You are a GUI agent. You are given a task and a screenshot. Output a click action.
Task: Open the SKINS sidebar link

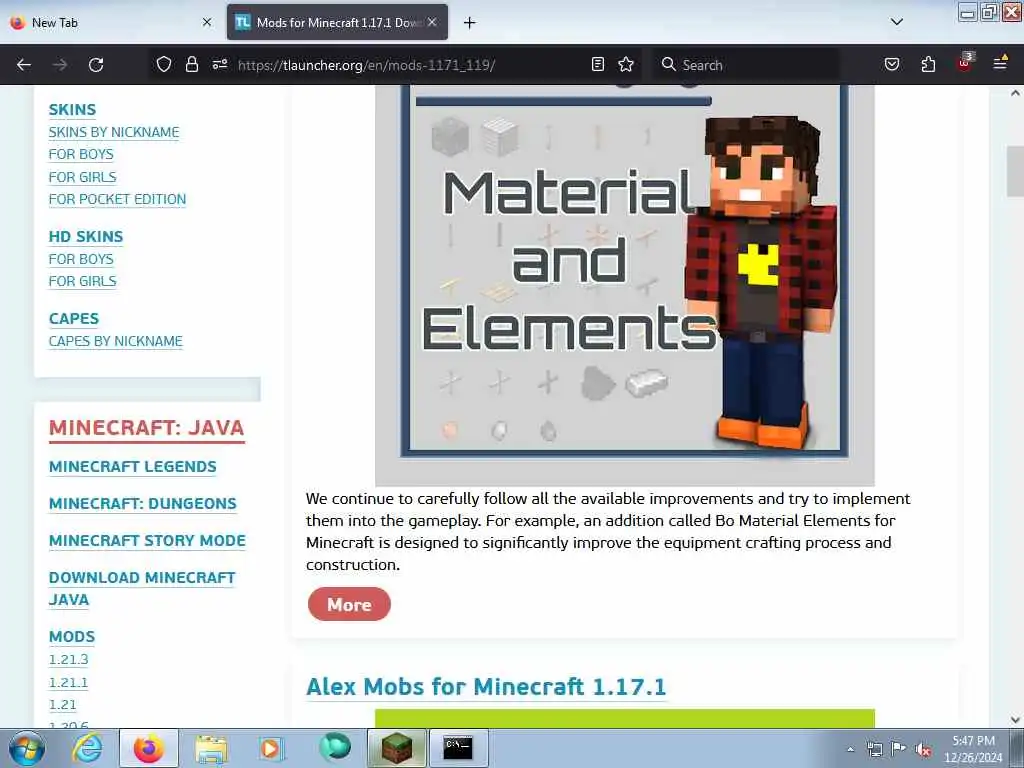(x=72, y=110)
